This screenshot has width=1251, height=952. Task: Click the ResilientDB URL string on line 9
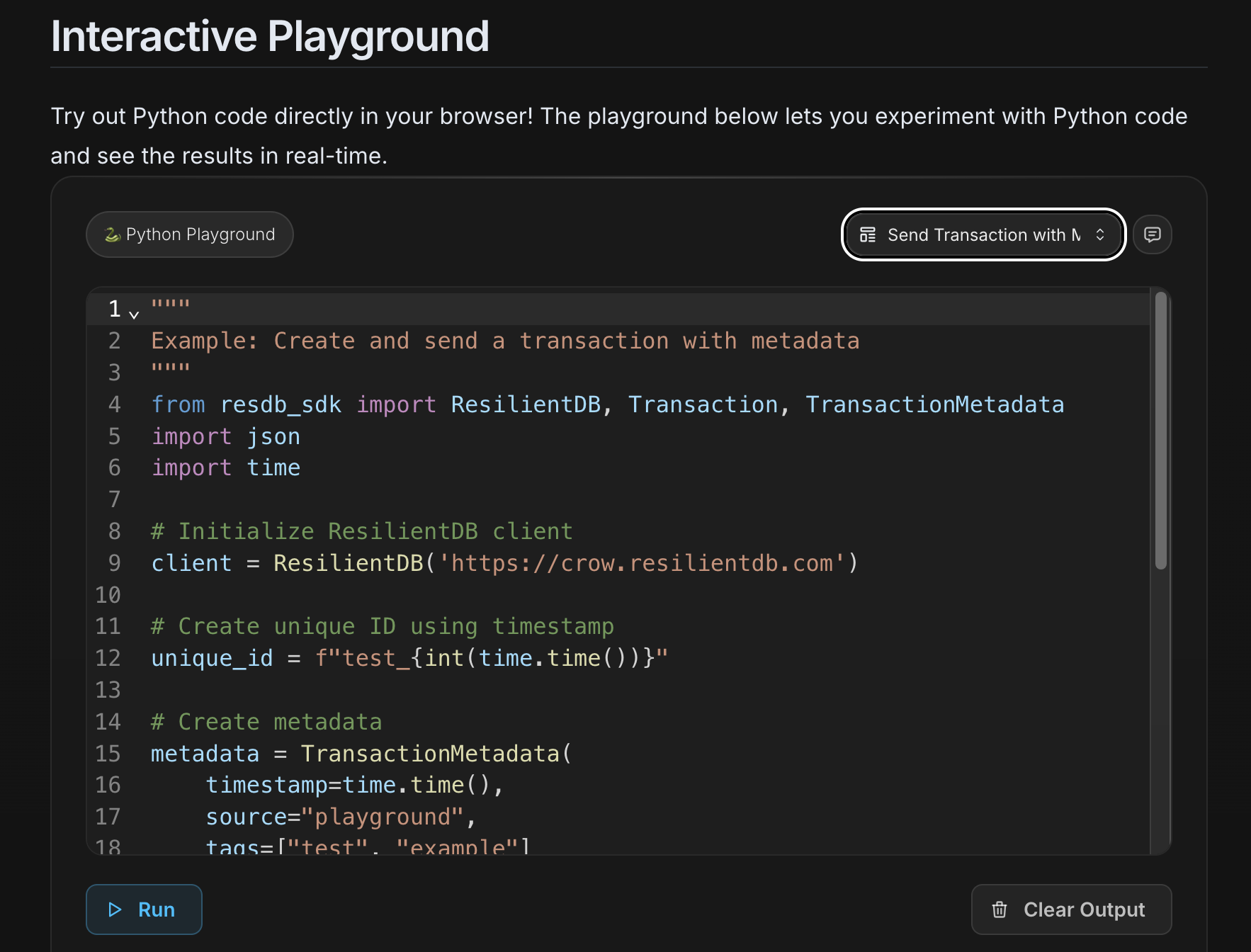point(642,563)
